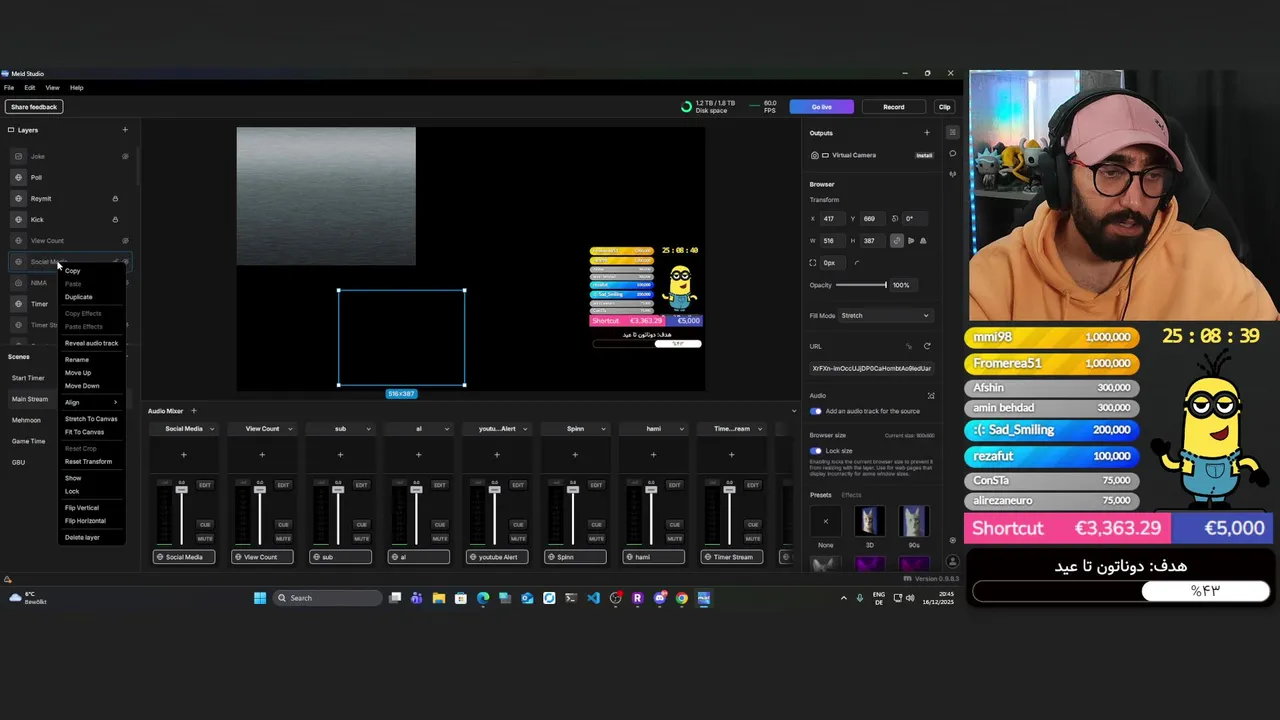Open the hami channel dropdown

pos(681,429)
